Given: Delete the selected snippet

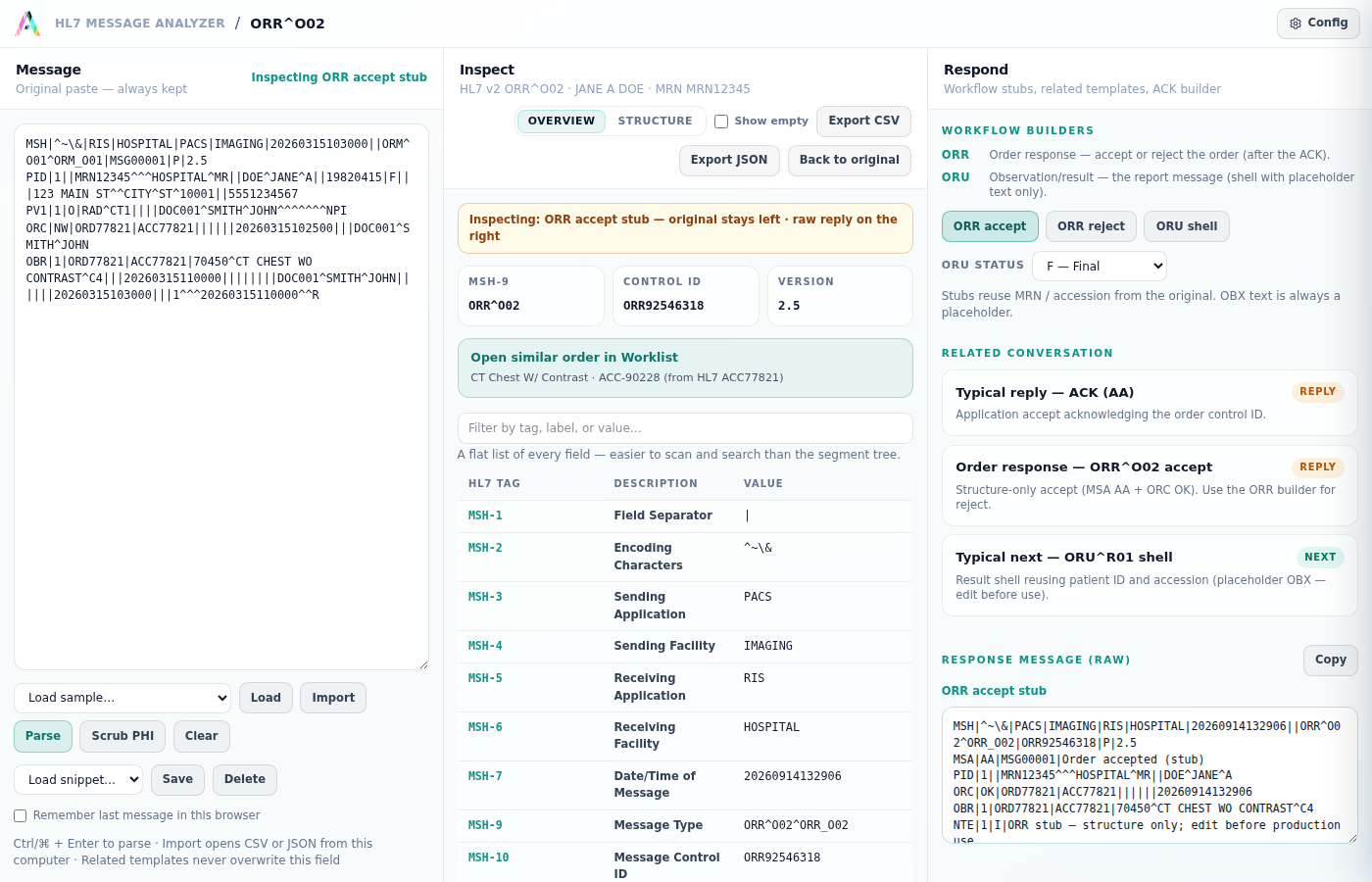Looking at the screenshot, I should coord(245,779).
